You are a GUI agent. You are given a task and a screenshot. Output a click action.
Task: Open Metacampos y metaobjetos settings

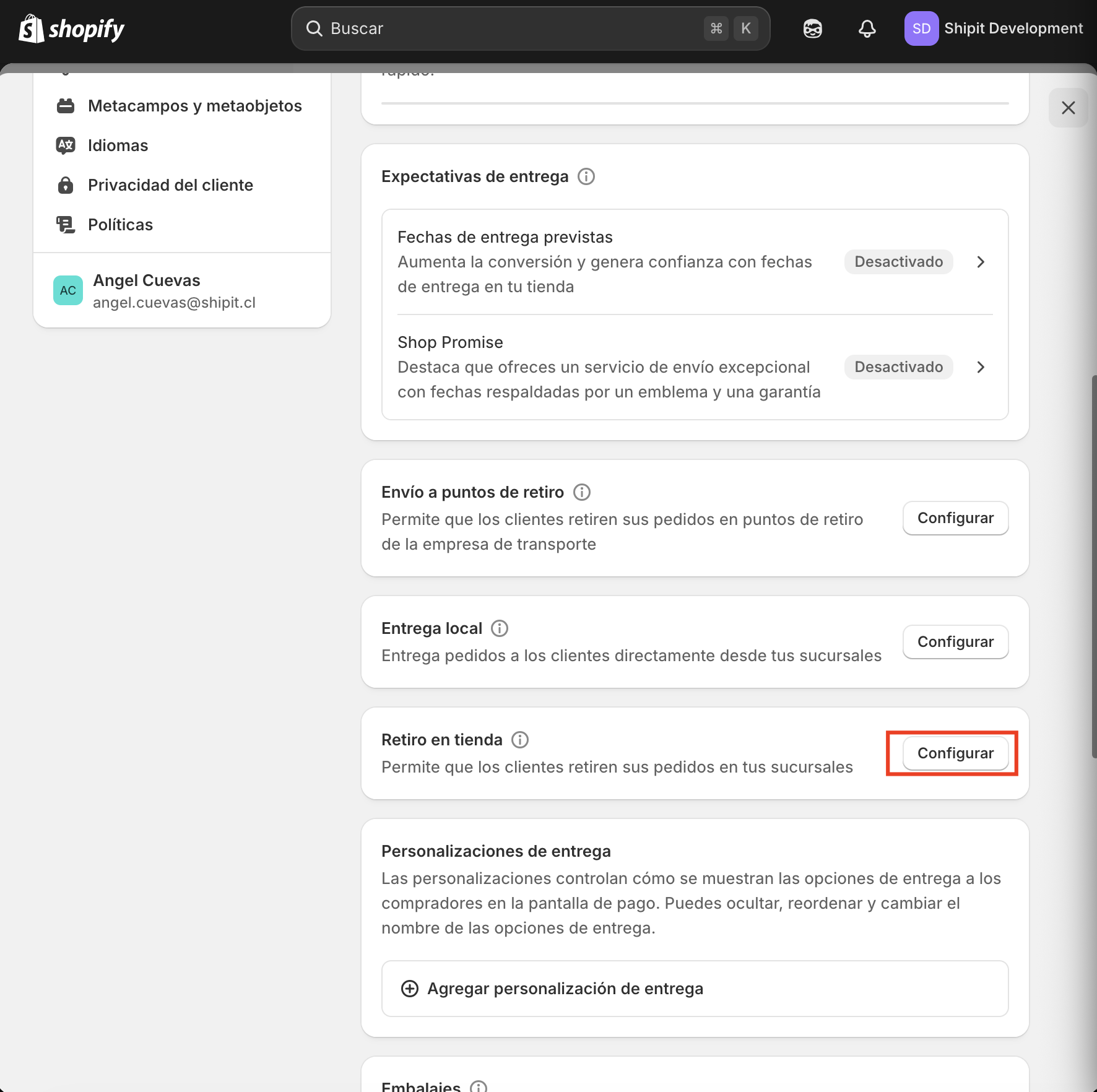click(x=194, y=106)
